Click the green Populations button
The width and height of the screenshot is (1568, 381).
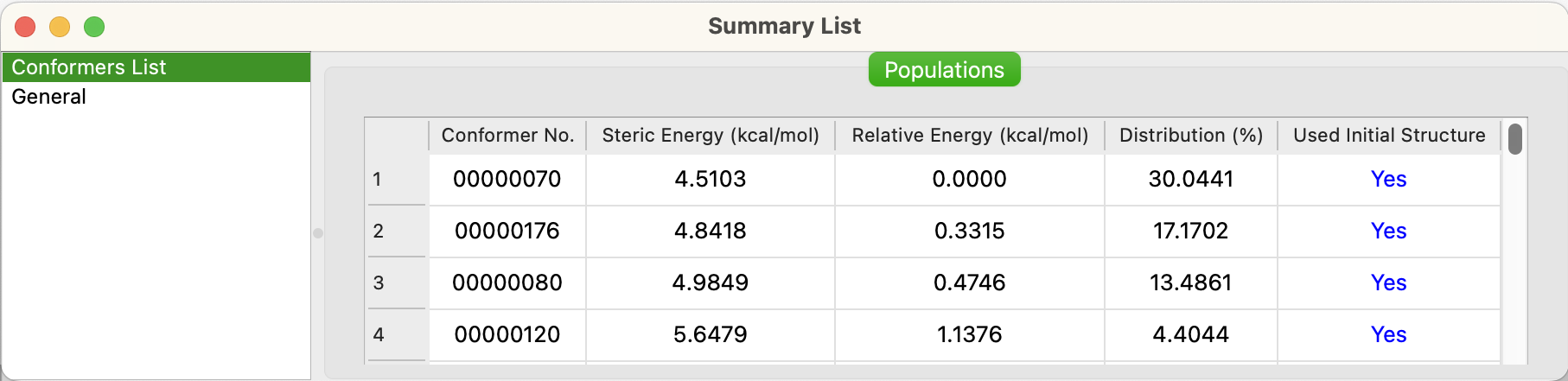point(944,70)
